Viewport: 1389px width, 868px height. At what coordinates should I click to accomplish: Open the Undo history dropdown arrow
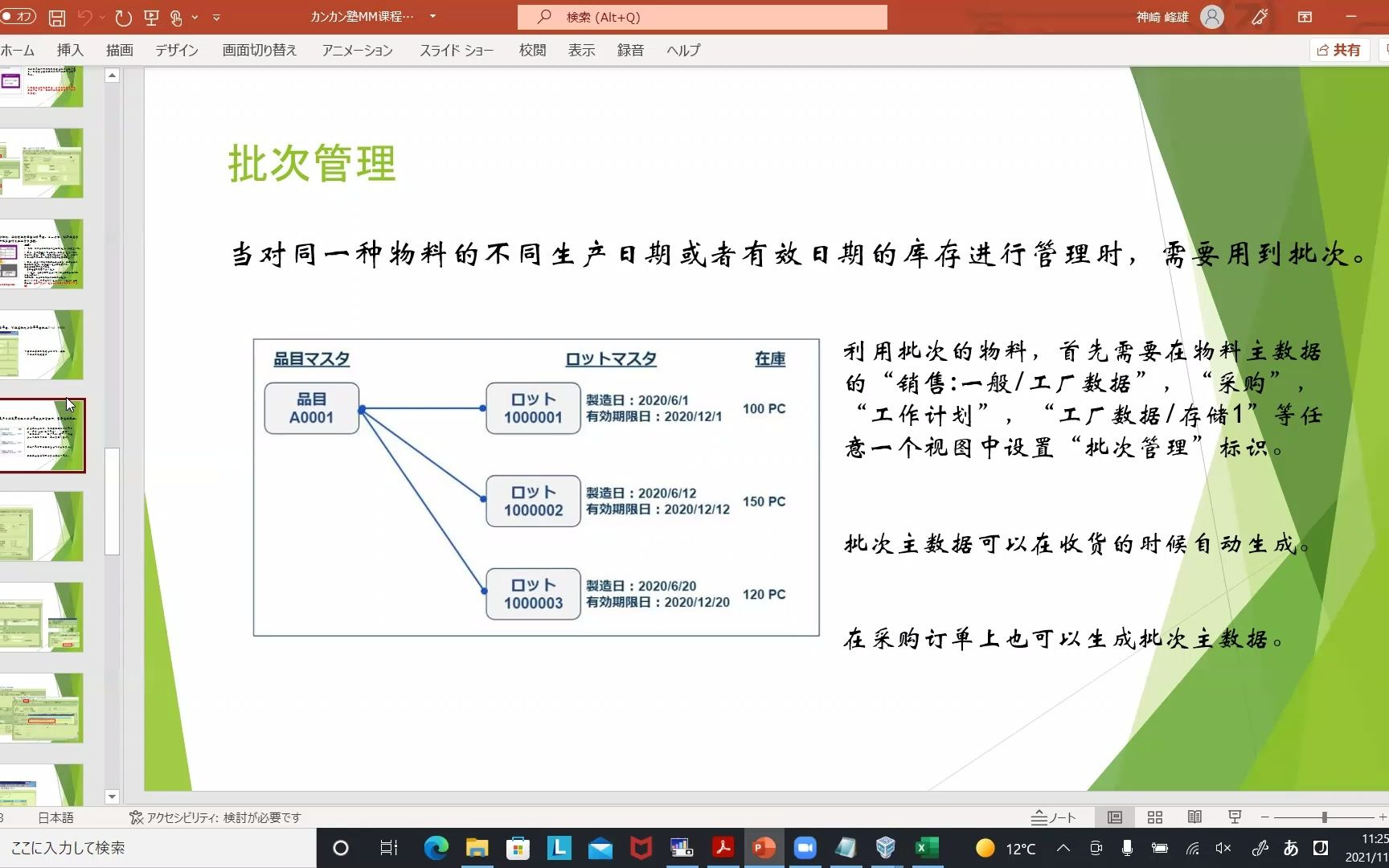(x=102, y=17)
